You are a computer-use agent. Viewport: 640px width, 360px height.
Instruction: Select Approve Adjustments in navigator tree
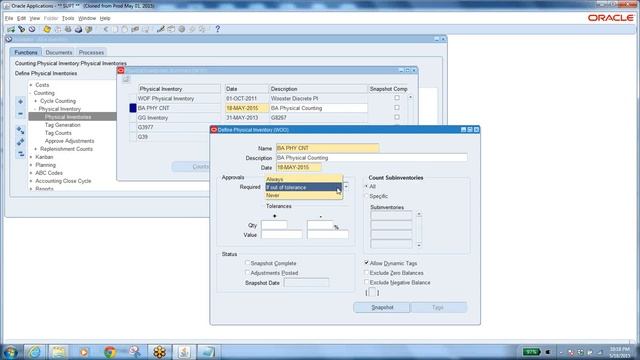pos(69,141)
